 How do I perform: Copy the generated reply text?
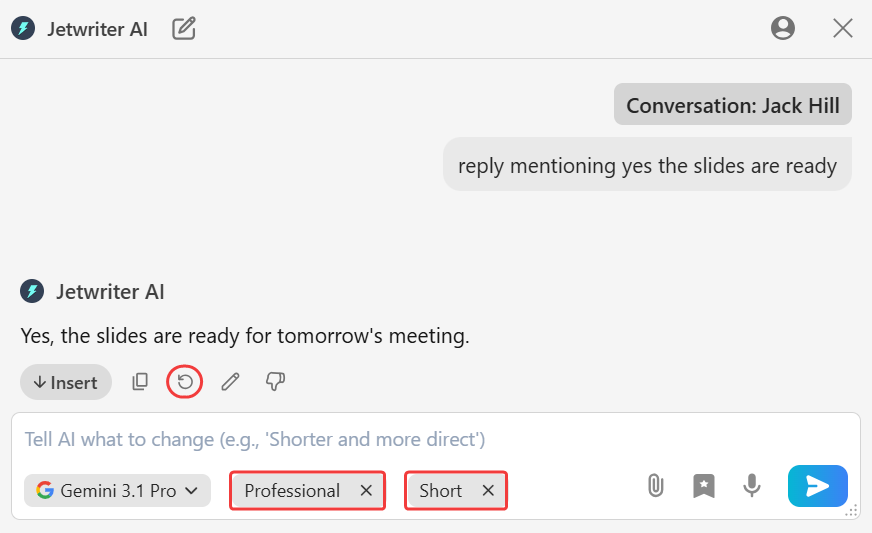(140, 382)
